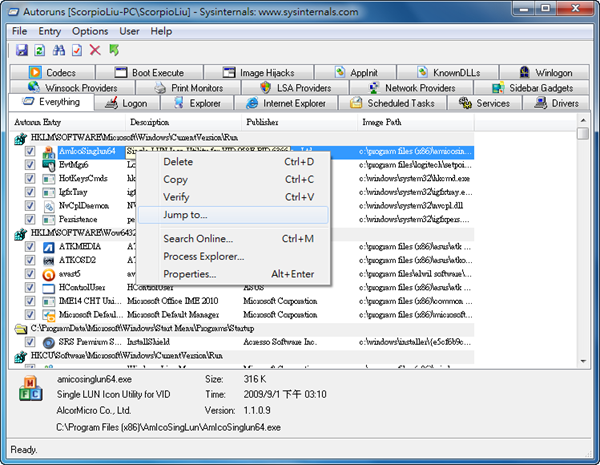Click the ATKMEDIA entry icon
This screenshot has width=600, height=465.
49,245
